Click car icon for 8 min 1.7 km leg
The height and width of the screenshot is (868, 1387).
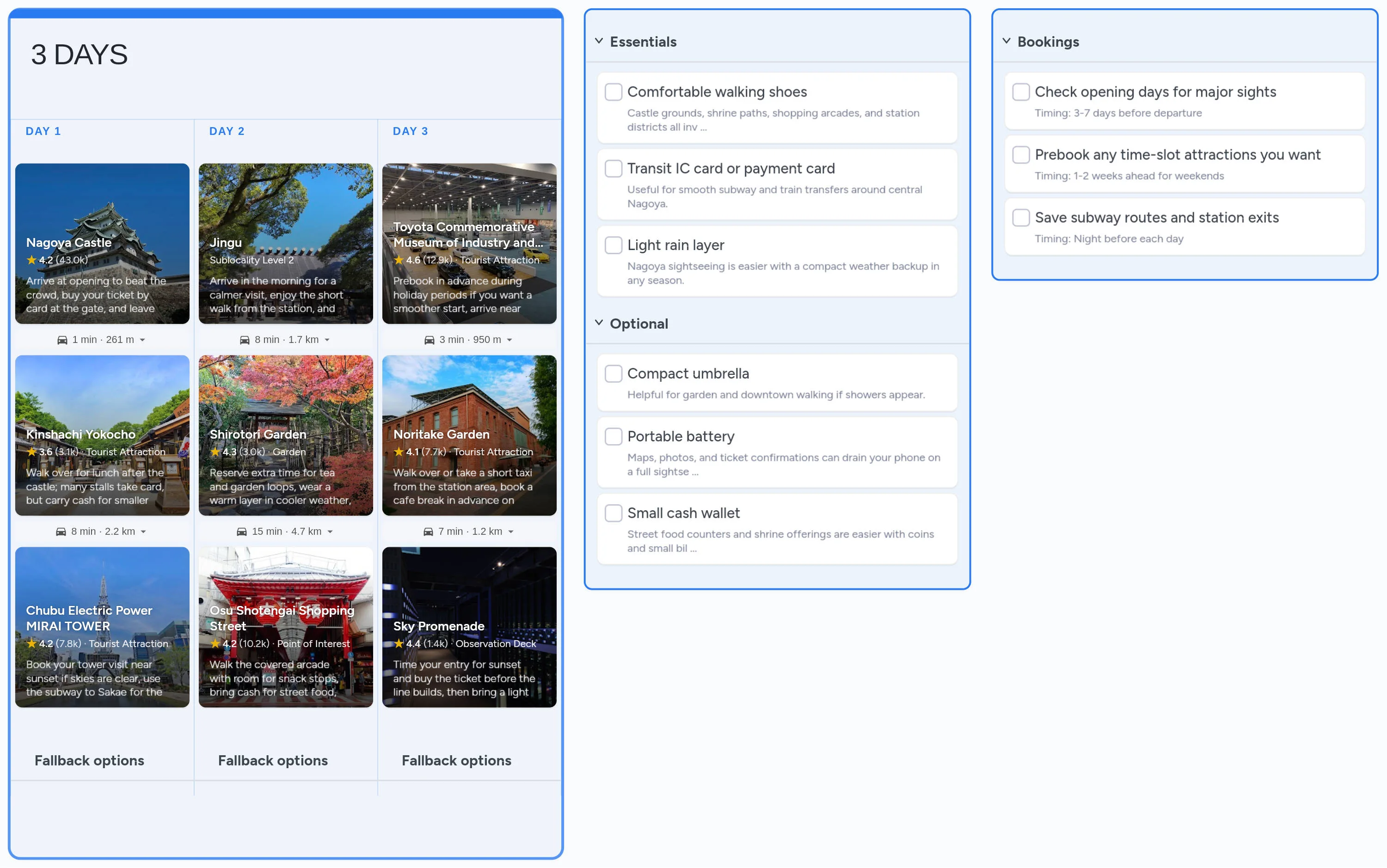[x=245, y=340]
